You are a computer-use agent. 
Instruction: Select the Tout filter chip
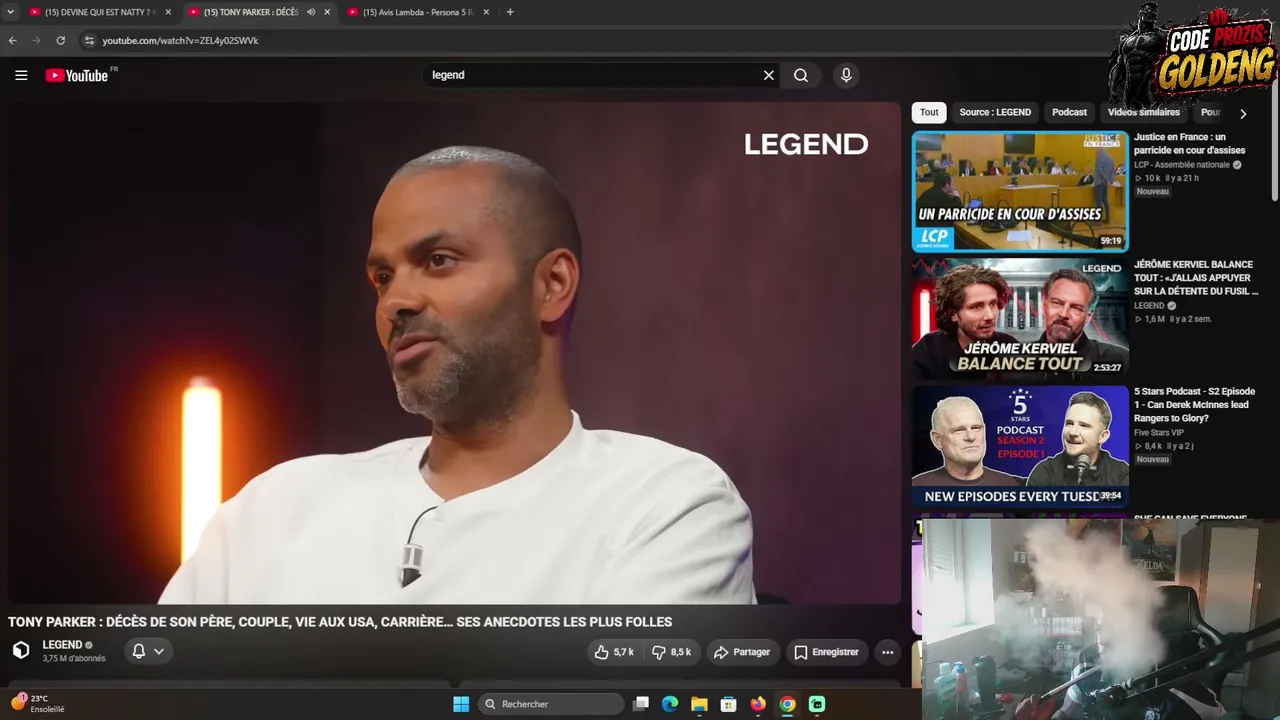pos(929,112)
